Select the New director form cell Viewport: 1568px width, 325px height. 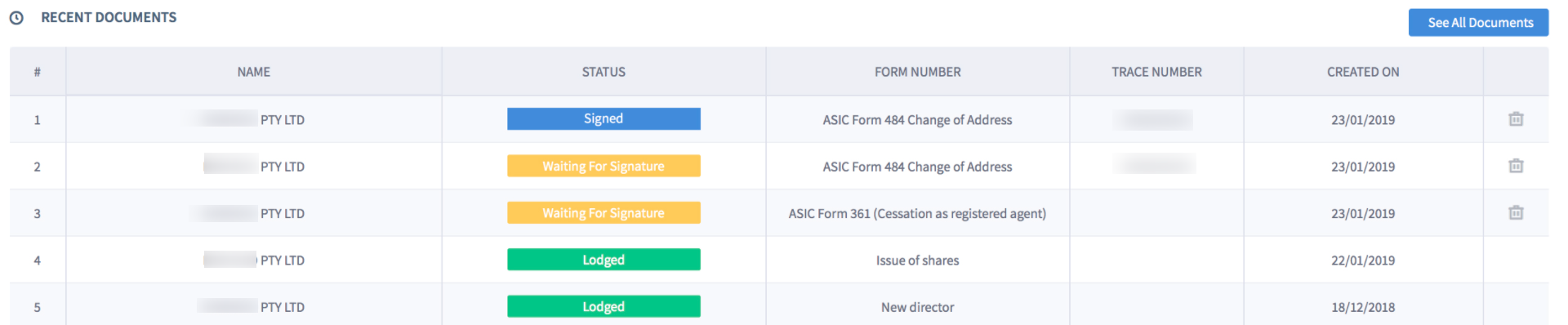click(917, 307)
